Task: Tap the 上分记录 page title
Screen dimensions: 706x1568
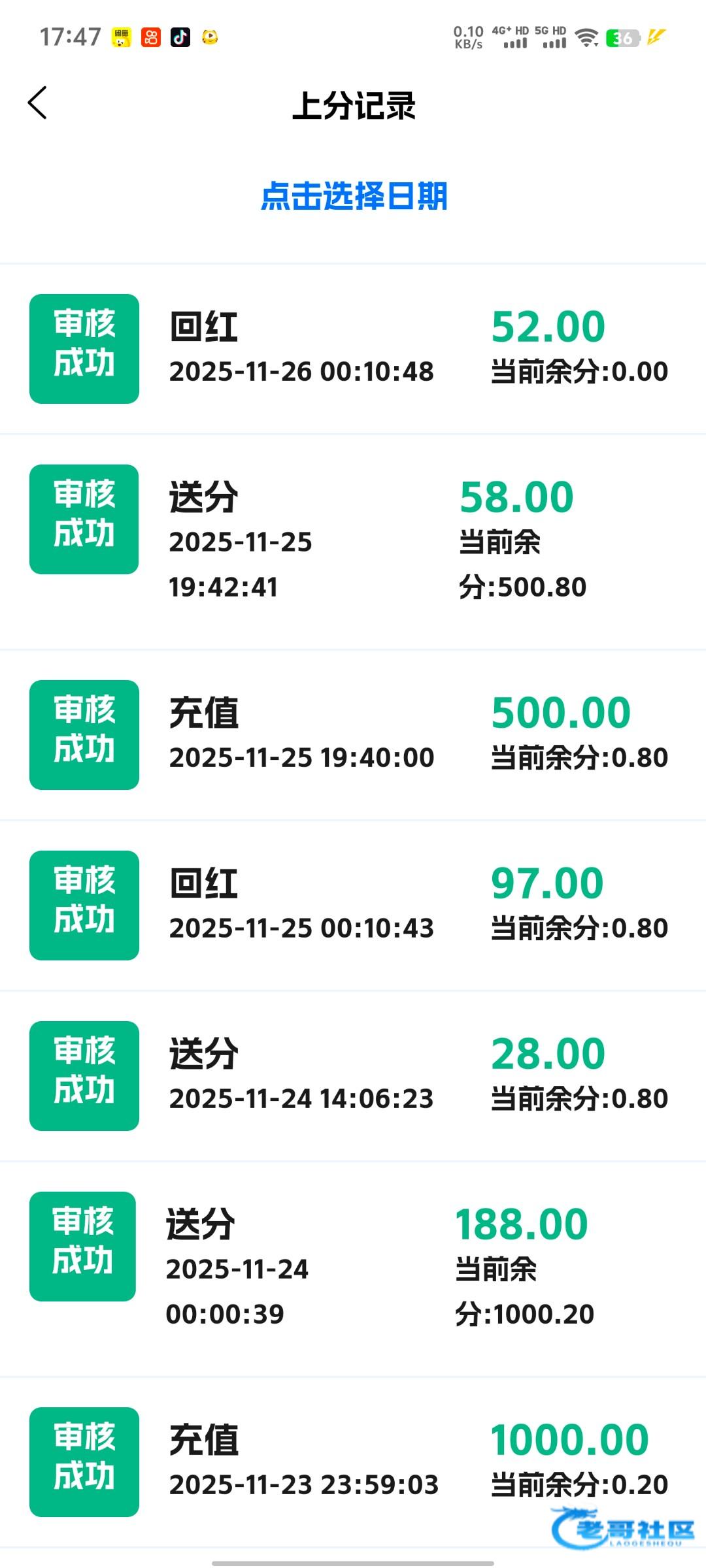Action: click(354, 105)
